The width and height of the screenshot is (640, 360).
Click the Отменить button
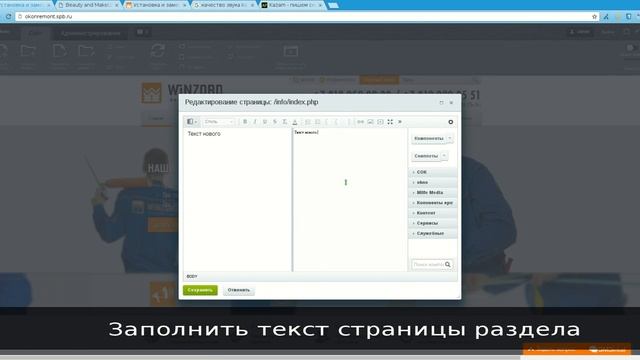(239, 290)
